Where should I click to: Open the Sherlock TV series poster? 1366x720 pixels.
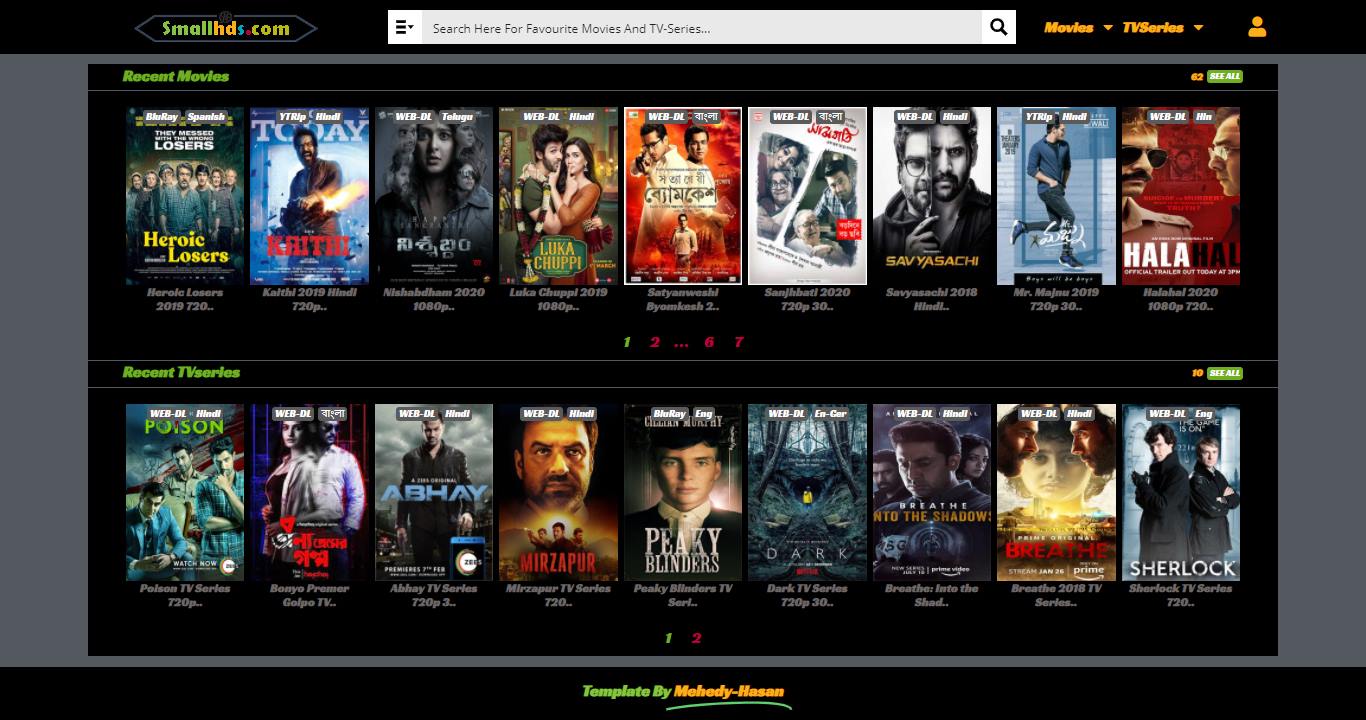click(x=1181, y=492)
